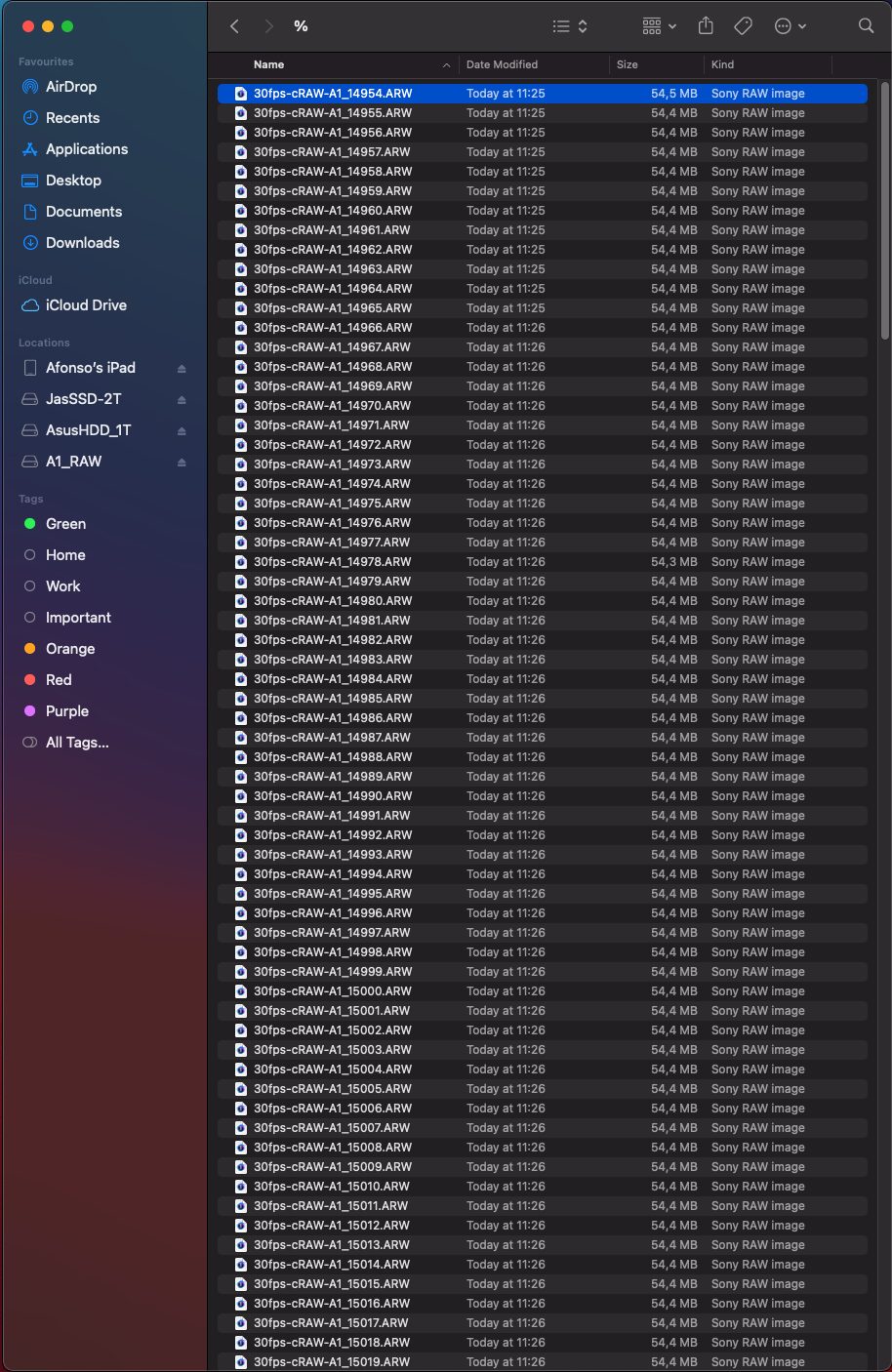Eject the AsusHDD_1T drive
The height and width of the screenshot is (1372, 892).
click(x=182, y=431)
